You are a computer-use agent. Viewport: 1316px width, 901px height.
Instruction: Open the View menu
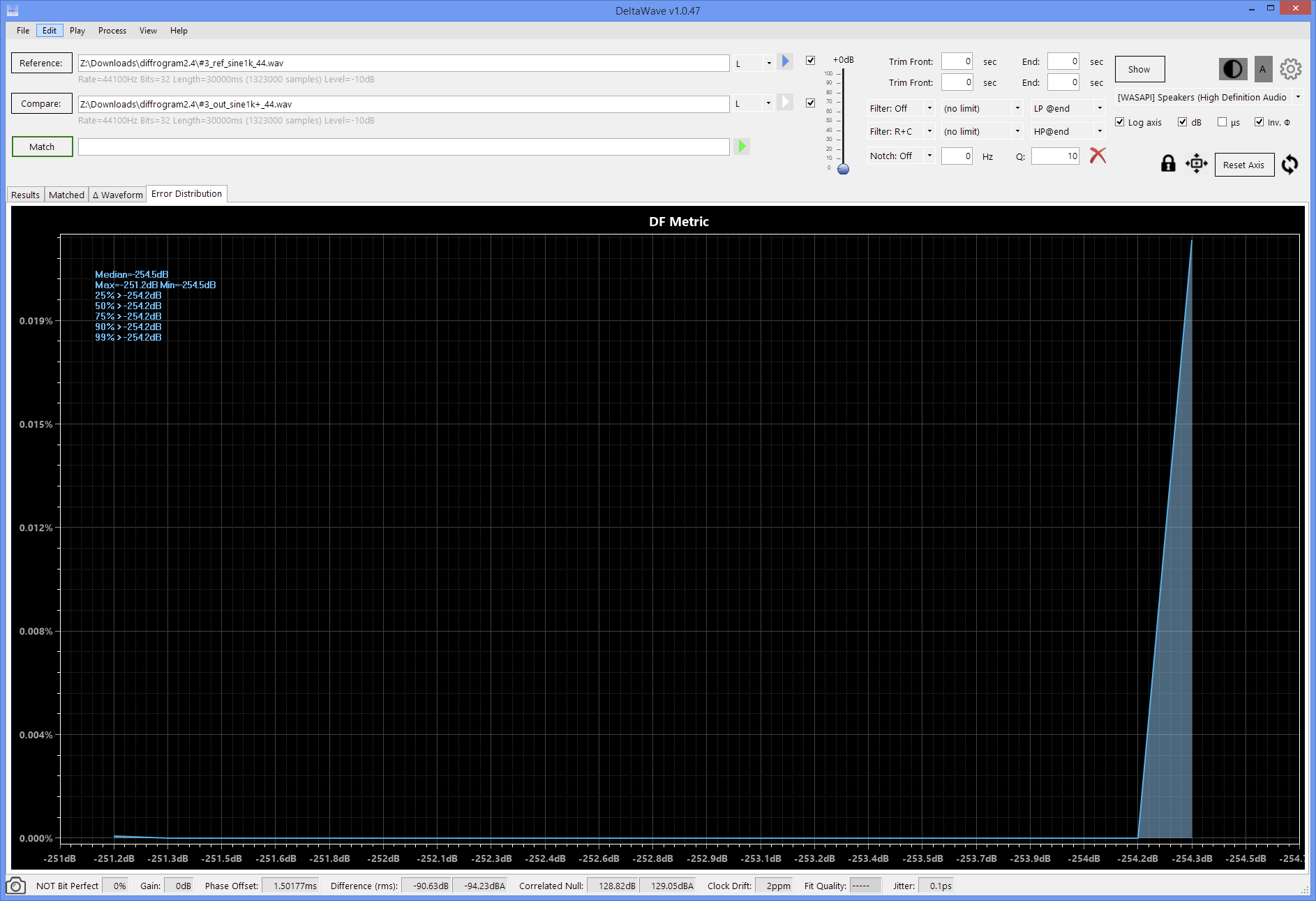tap(148, 30)
